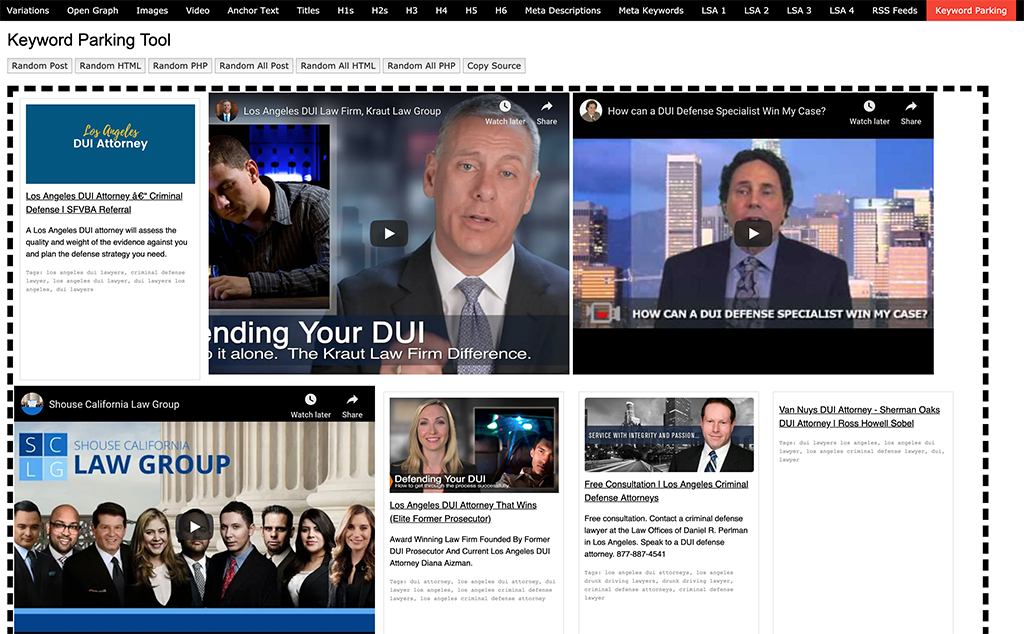Click the Random Post button
The height and width of the screenshot is (634, 1024).
[39, 66]
